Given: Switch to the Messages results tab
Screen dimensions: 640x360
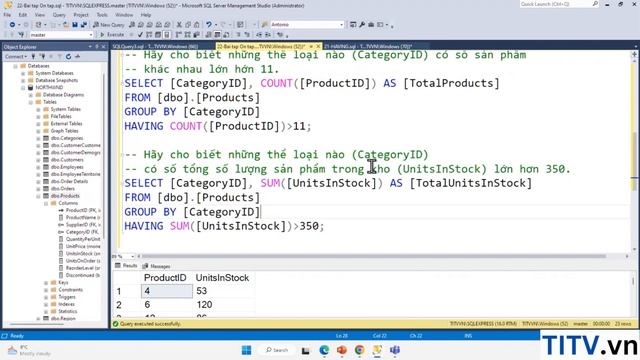Looking at the screenshot, I should (156, 266).
